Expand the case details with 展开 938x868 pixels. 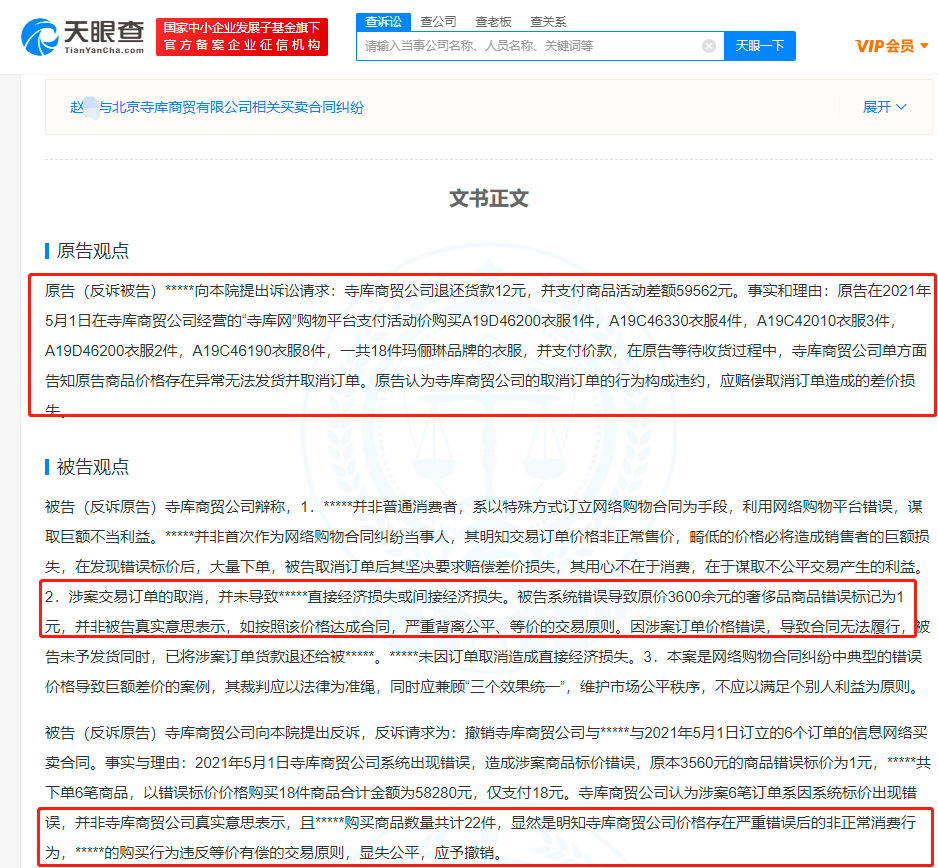[884, 107]
